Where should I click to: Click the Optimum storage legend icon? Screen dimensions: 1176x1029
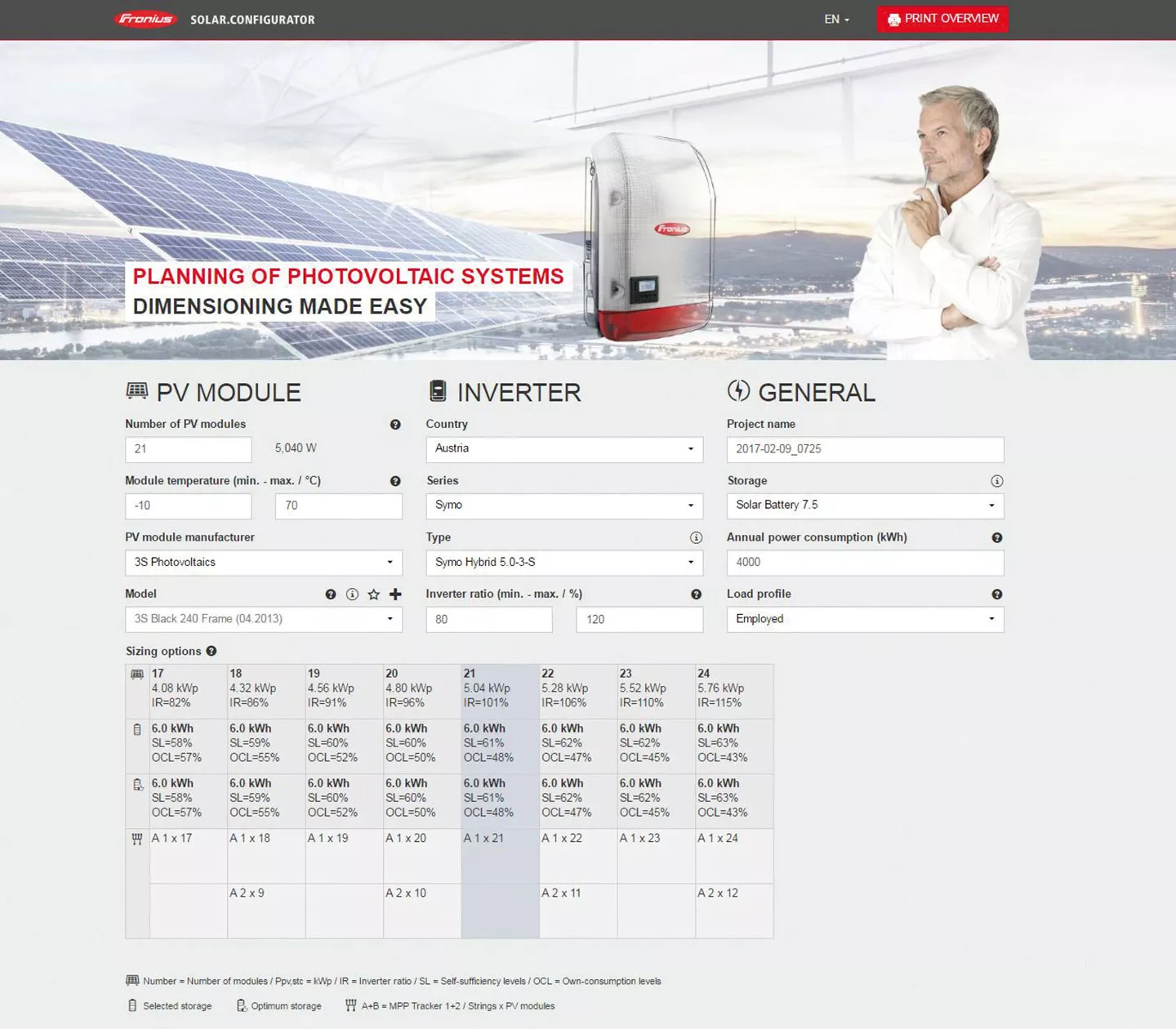pos(242,1005)
